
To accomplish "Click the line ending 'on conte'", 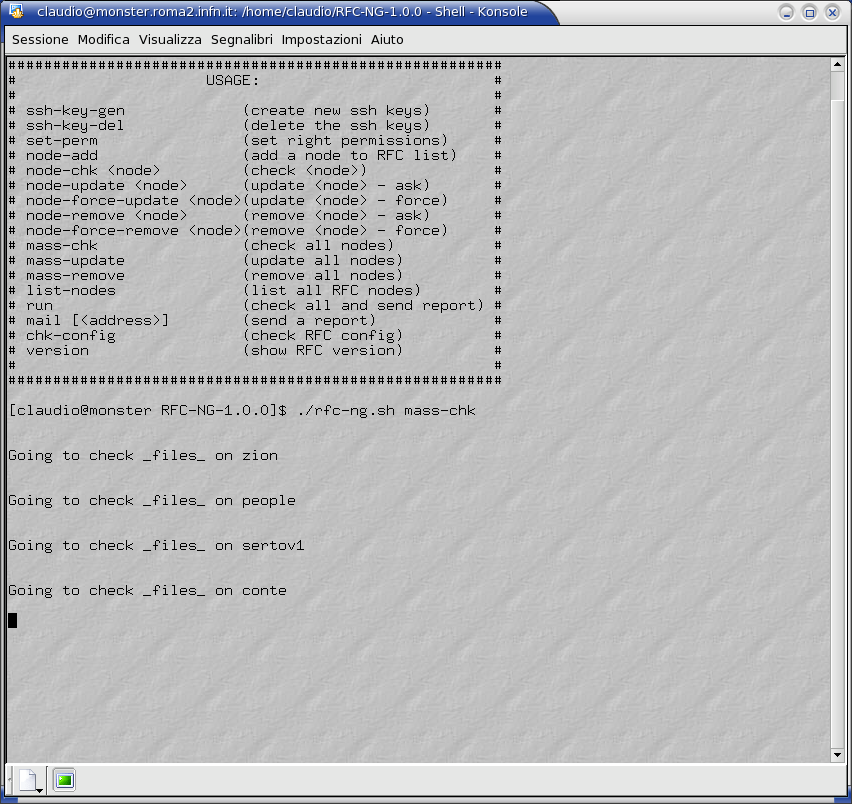I will pos(147,591).
